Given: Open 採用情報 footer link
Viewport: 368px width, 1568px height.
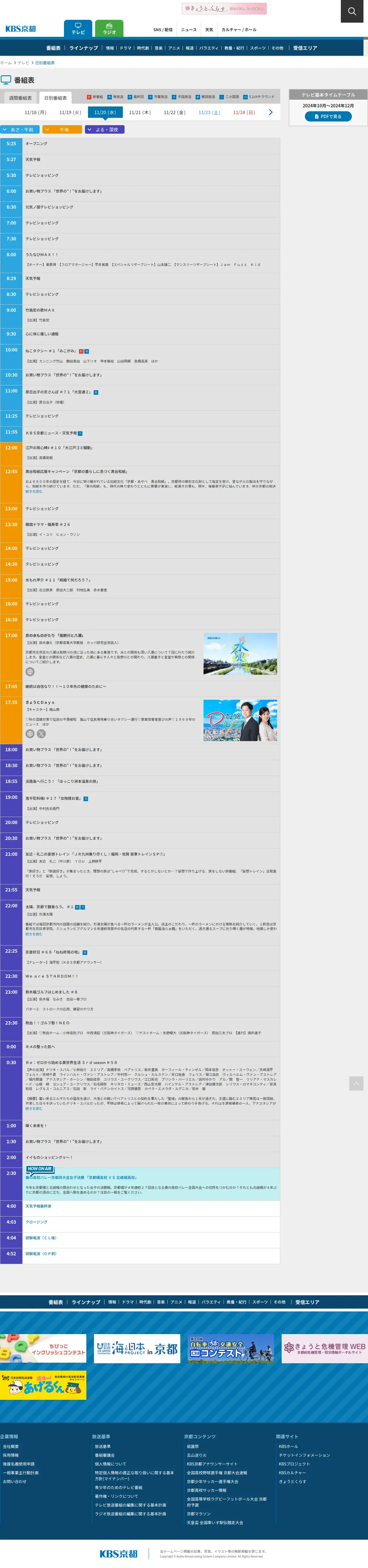Looking at the screenshot, I should 11,1455.
